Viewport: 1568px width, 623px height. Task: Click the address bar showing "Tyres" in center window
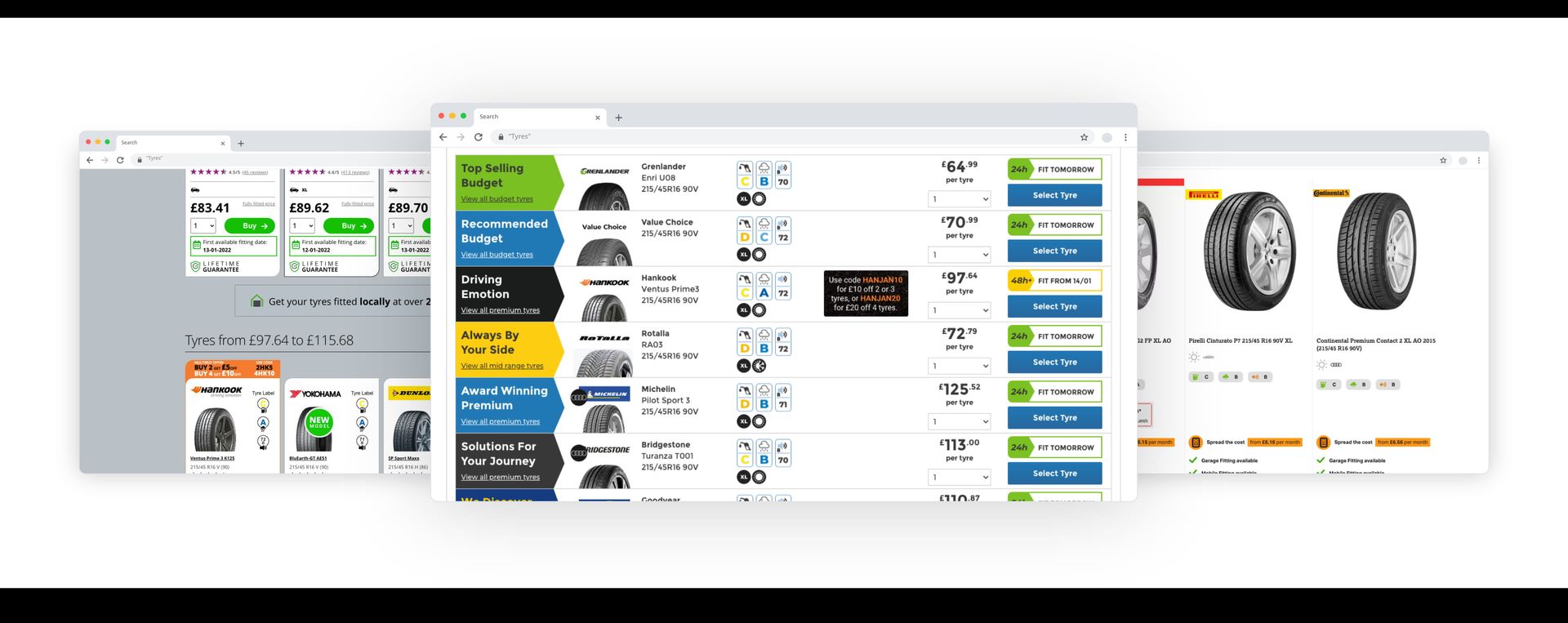[x=784, y=137]
